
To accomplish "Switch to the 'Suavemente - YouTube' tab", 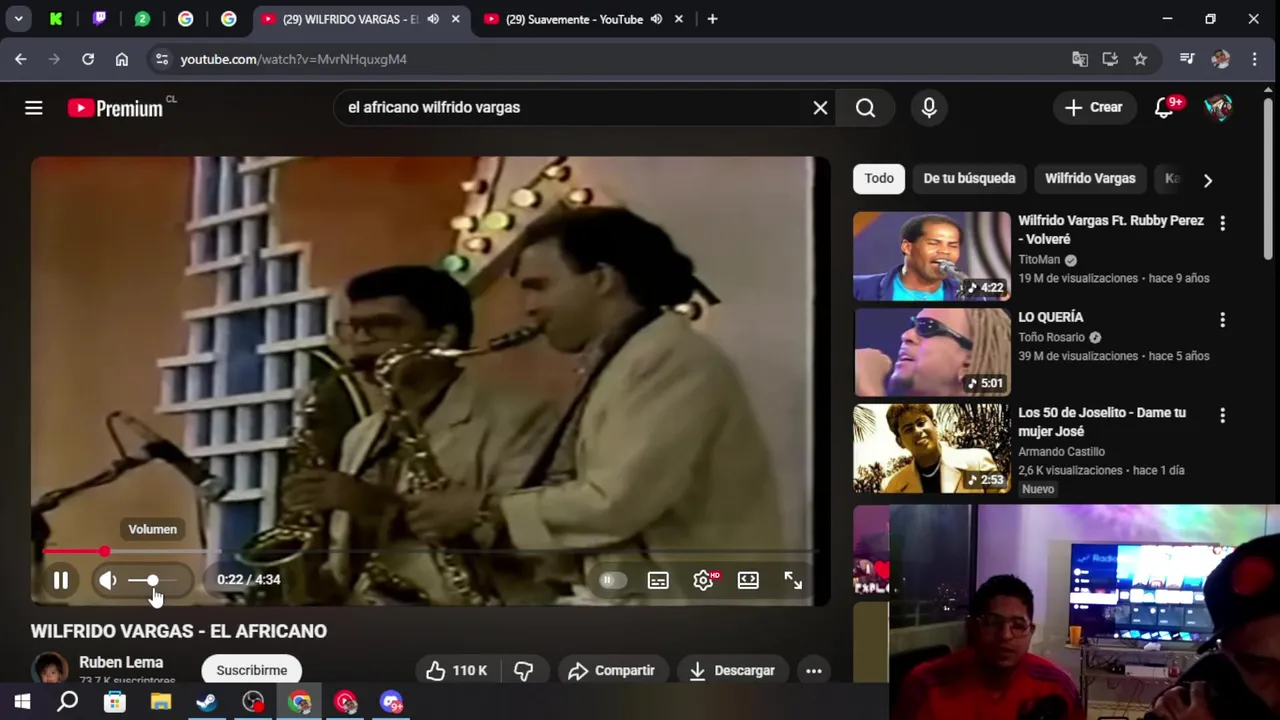I will point(574,19).
